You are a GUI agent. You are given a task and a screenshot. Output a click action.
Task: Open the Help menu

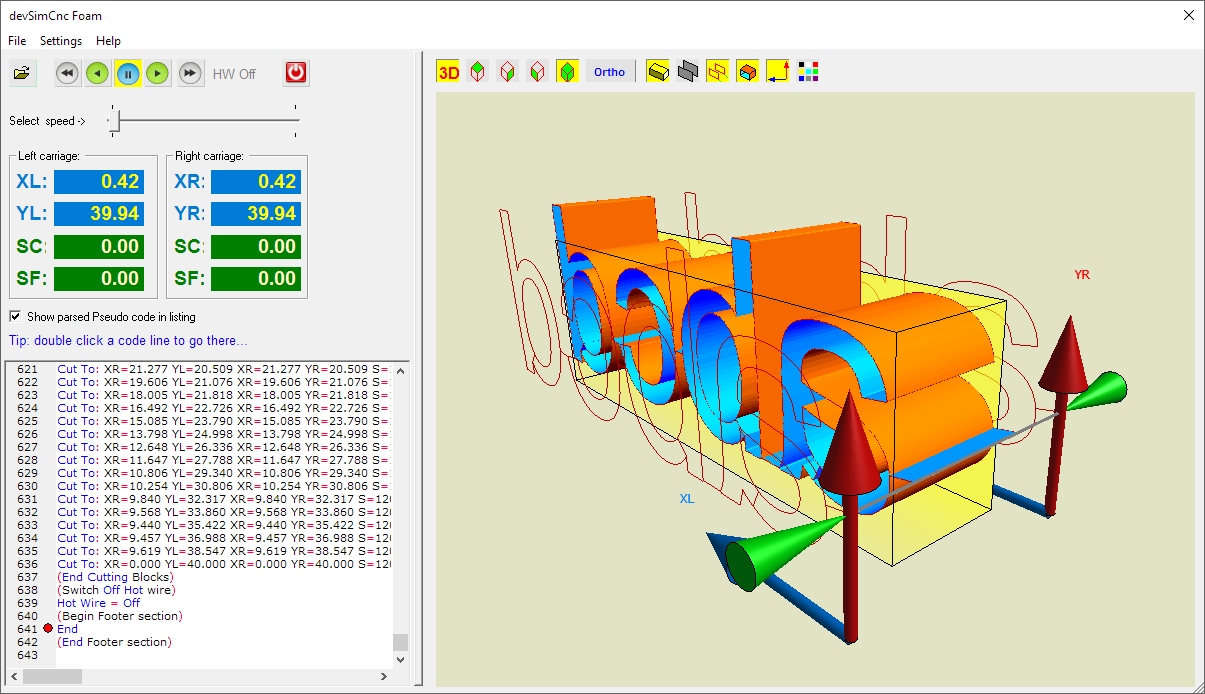click(108, 41)
